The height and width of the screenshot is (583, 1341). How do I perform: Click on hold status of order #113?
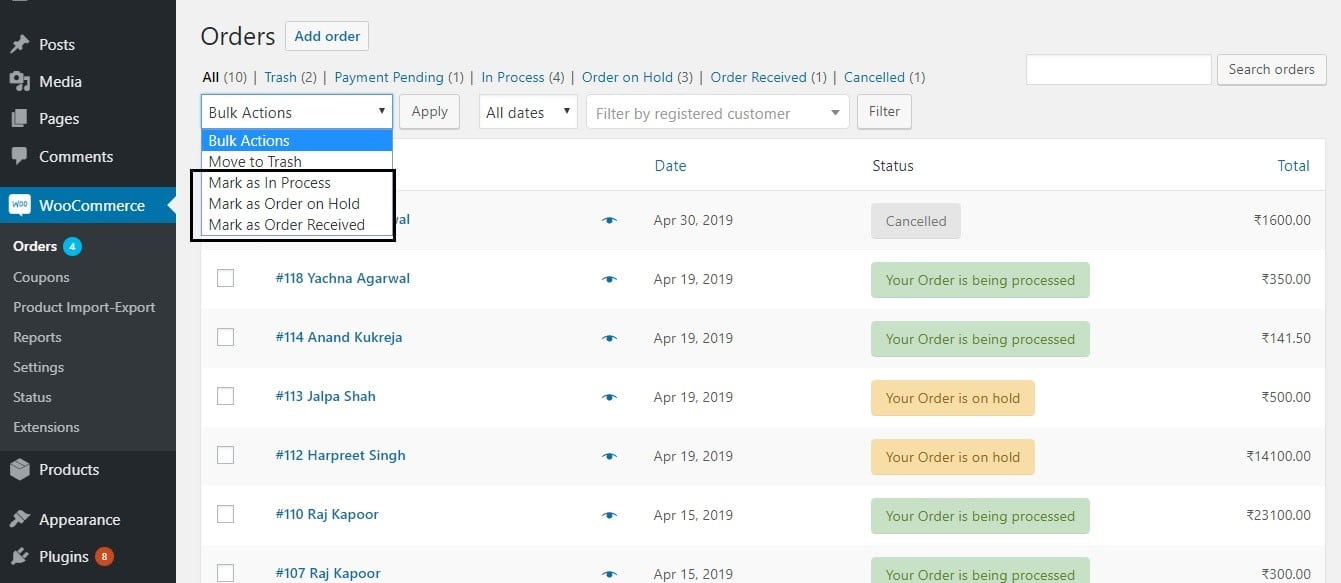(953, 398)
